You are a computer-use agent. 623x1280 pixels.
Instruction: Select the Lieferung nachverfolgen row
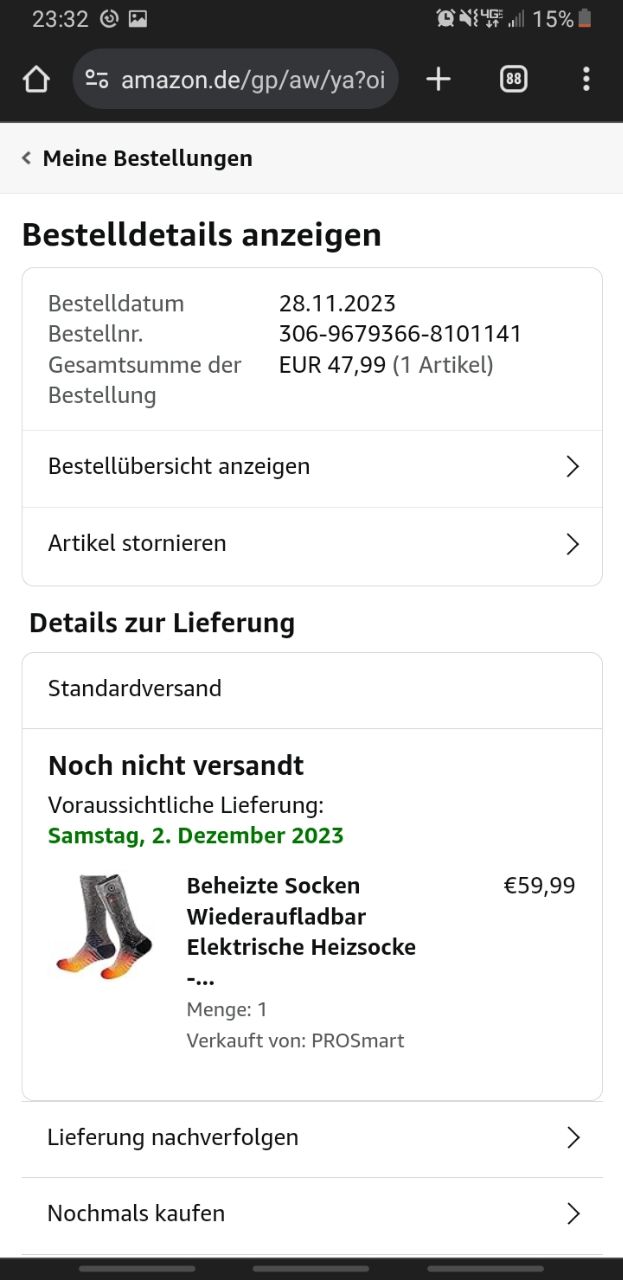[173, 1138]
